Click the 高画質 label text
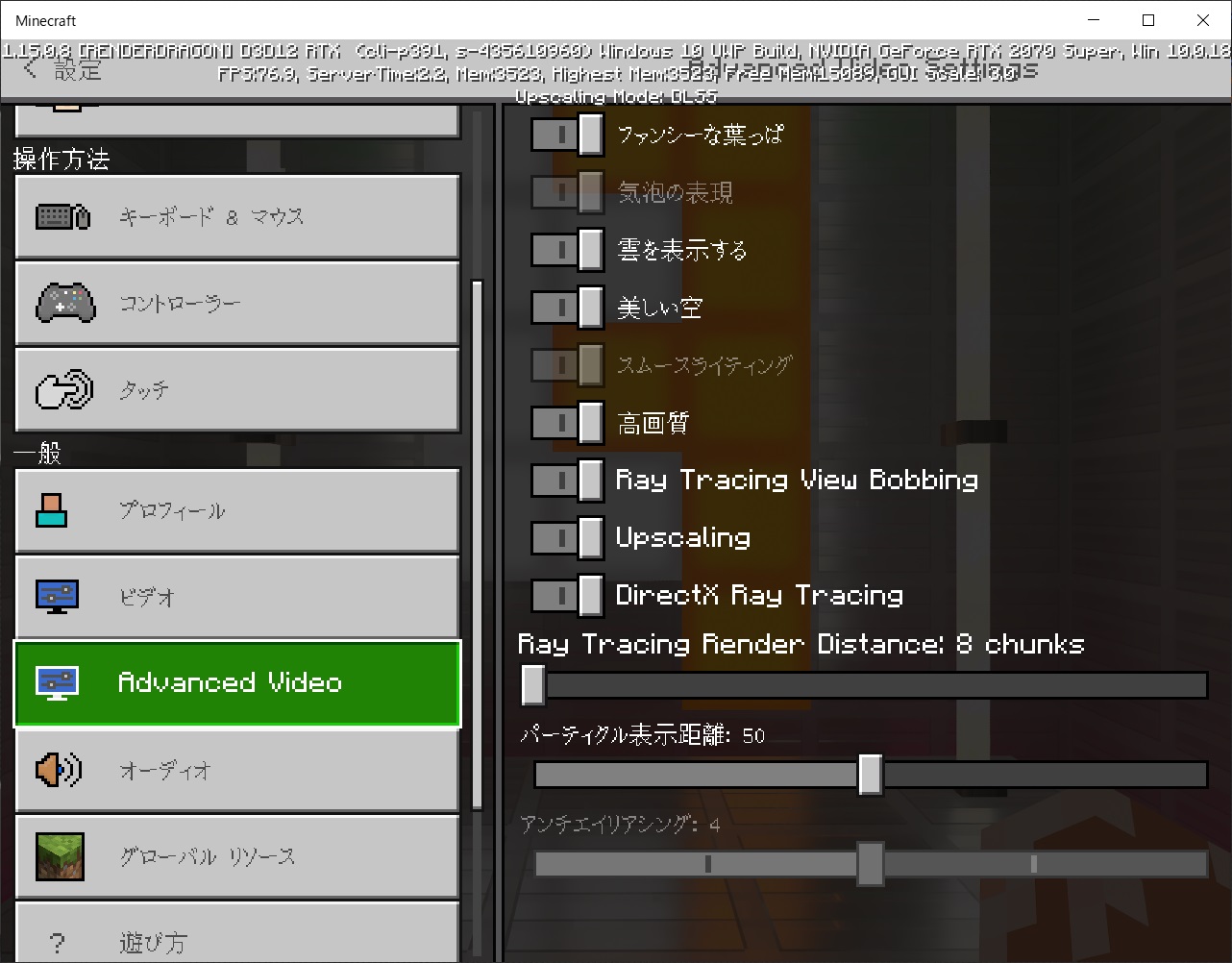This screenshot has height=963, width=1232. [653, 423]
